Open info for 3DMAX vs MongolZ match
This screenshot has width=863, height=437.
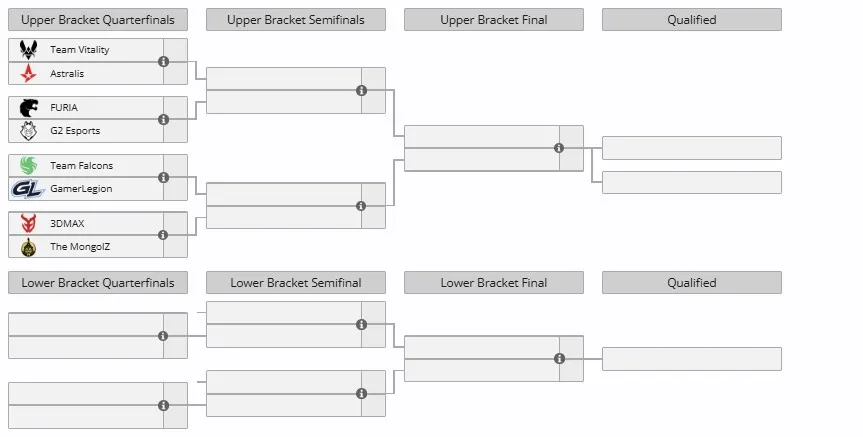163,235
